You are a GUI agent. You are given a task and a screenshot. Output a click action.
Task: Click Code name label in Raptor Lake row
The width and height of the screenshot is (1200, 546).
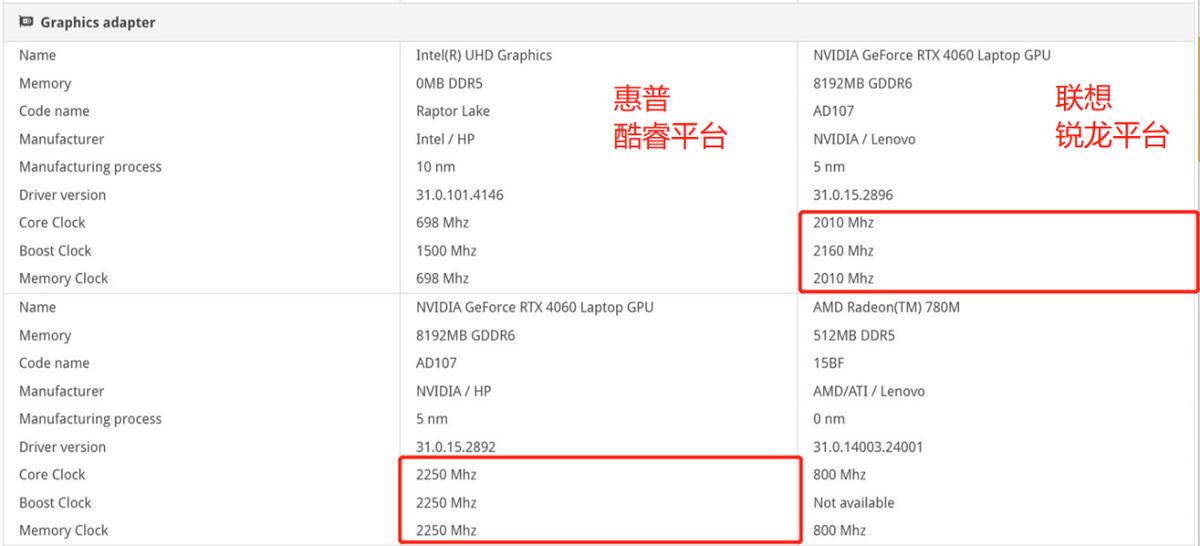(x=54, y=111)
